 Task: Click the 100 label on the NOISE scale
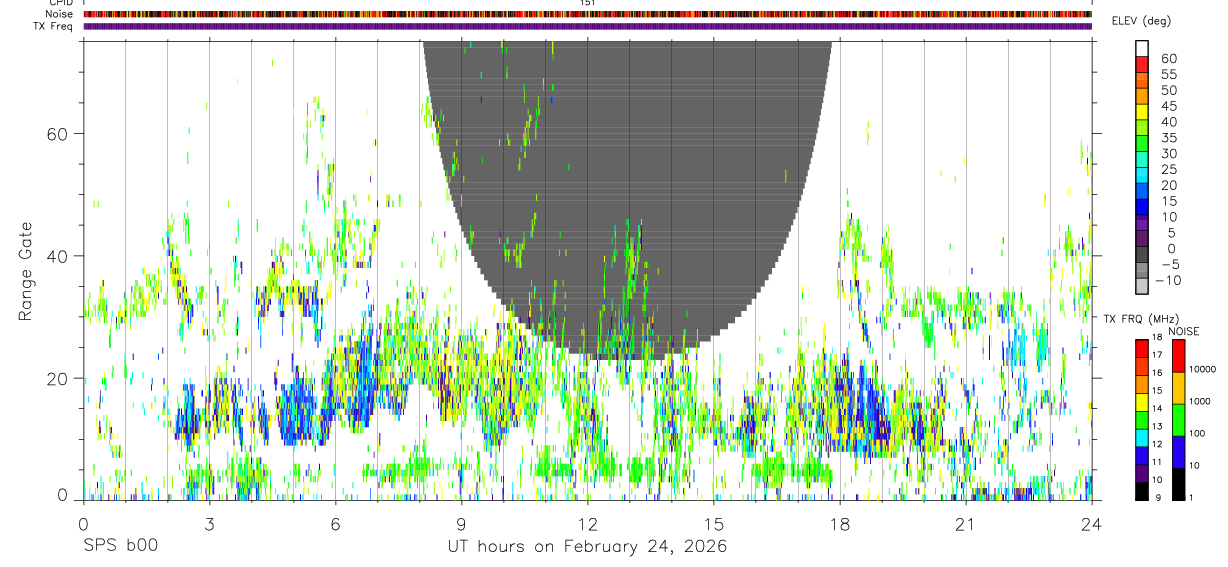coord(1199,433)
